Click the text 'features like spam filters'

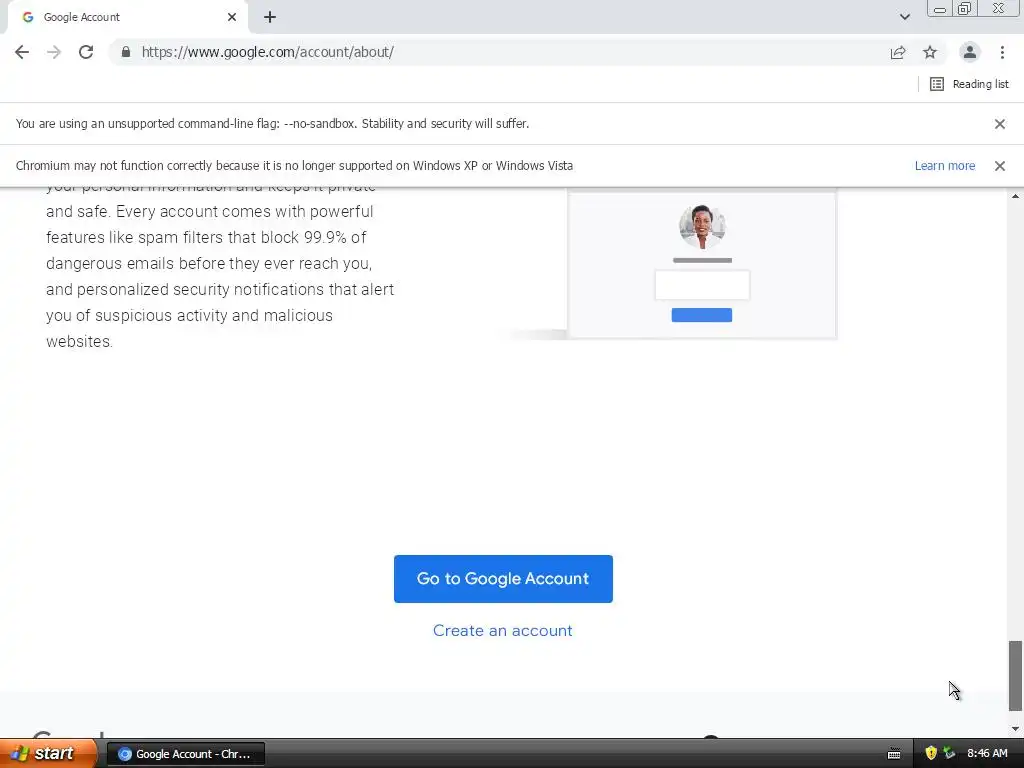pyautogui.click(x=135, y=238)
